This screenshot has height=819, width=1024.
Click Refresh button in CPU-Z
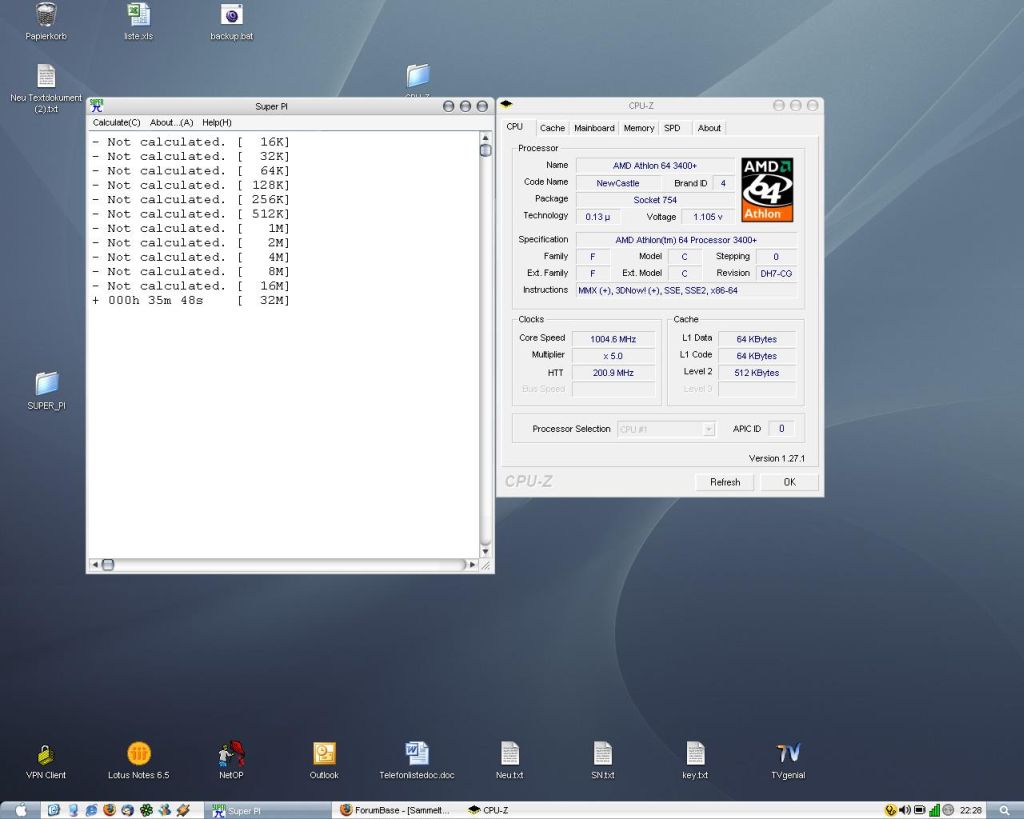(725, 482)
